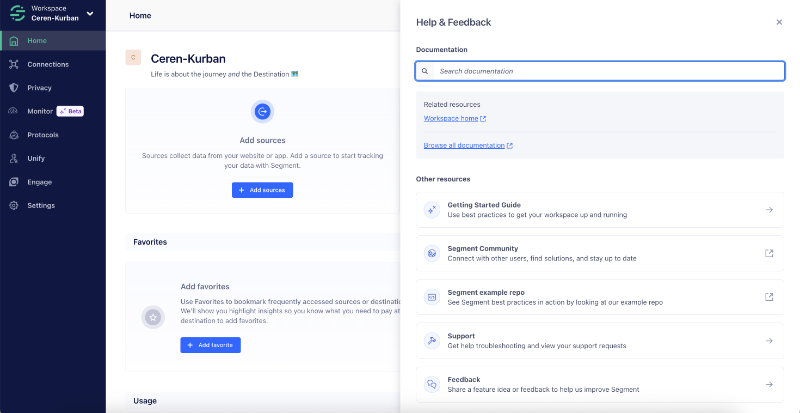This screenshot has height=413, width=800.
Task: Click the Add sources button
Action: point(262,190)
